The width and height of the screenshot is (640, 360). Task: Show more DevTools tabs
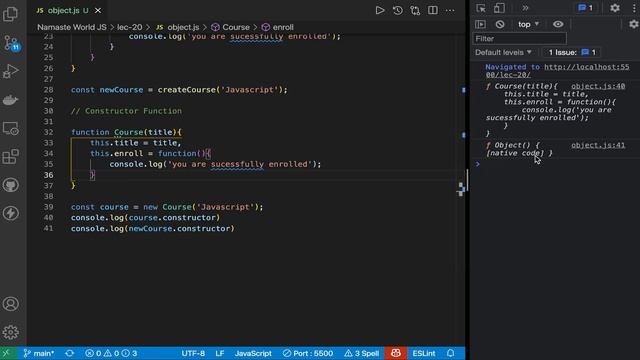point(525,8)
